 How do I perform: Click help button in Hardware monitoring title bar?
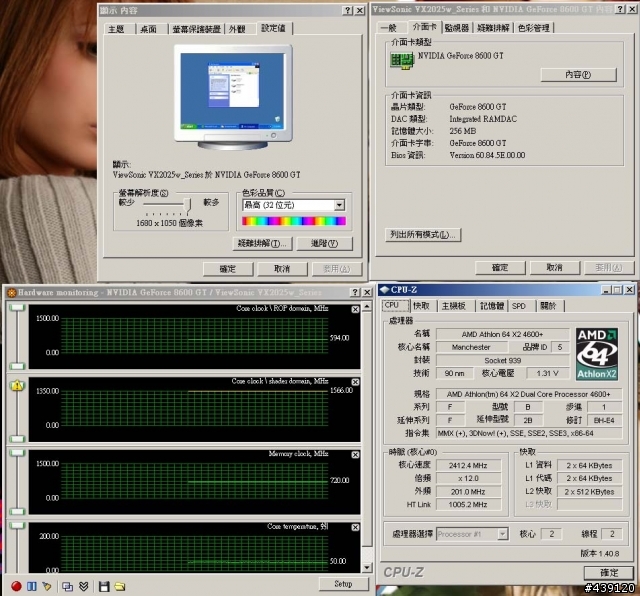click(355, 292)
